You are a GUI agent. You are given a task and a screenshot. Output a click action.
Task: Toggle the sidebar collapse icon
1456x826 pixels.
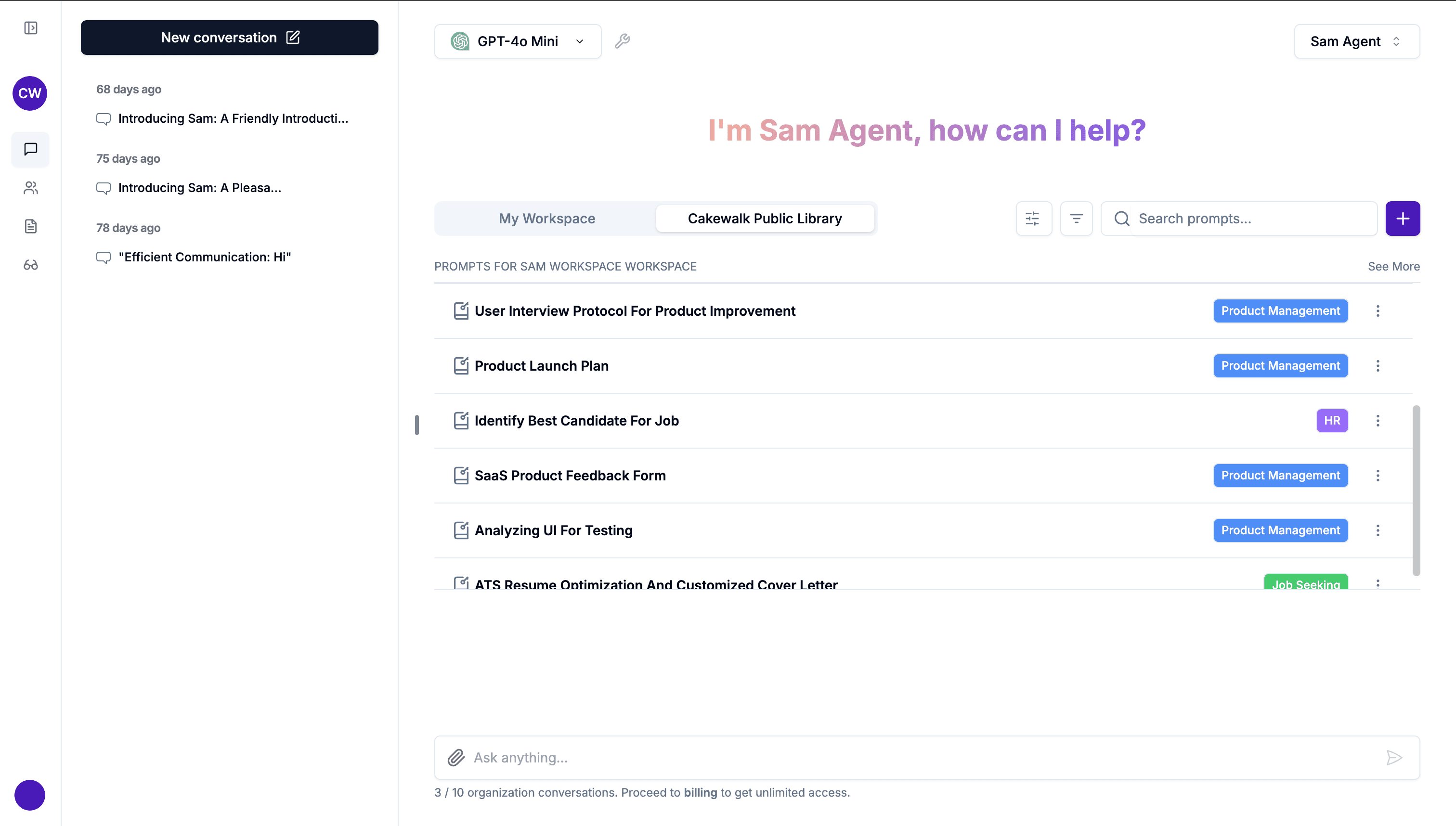coord(31,28)
